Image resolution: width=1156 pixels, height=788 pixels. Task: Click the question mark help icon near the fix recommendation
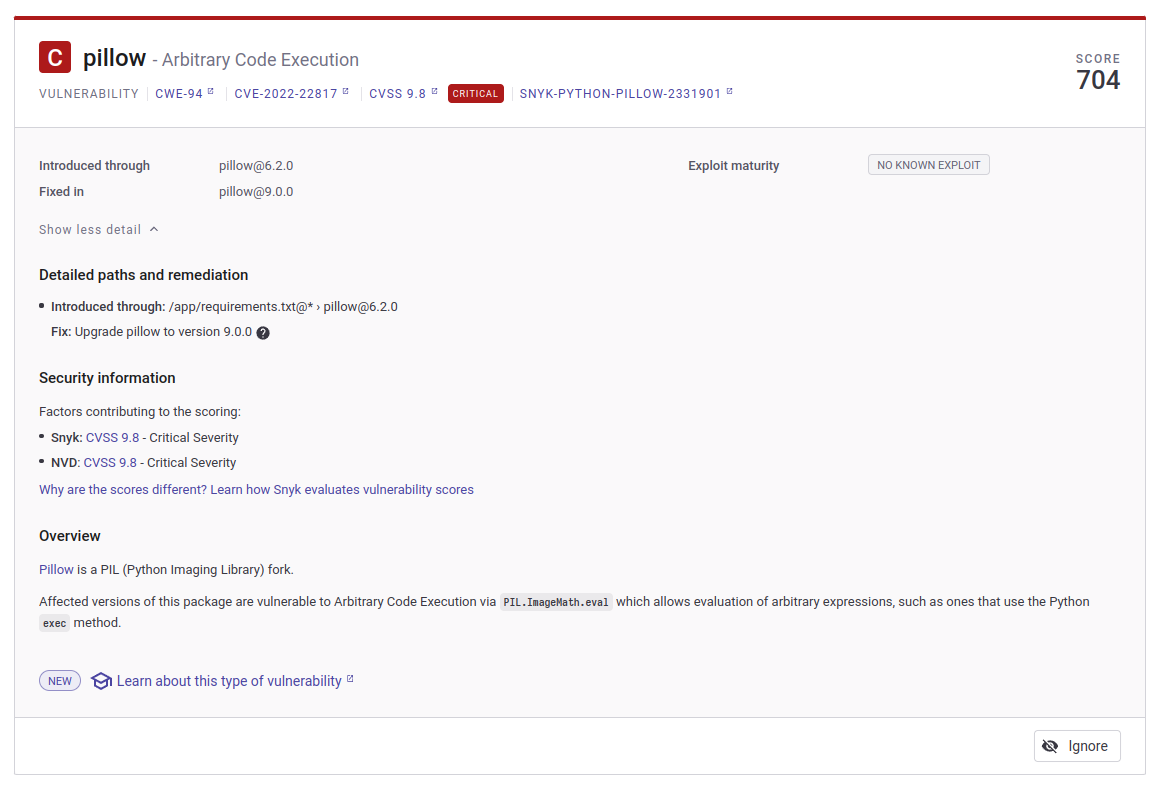[x=262, y=331]
